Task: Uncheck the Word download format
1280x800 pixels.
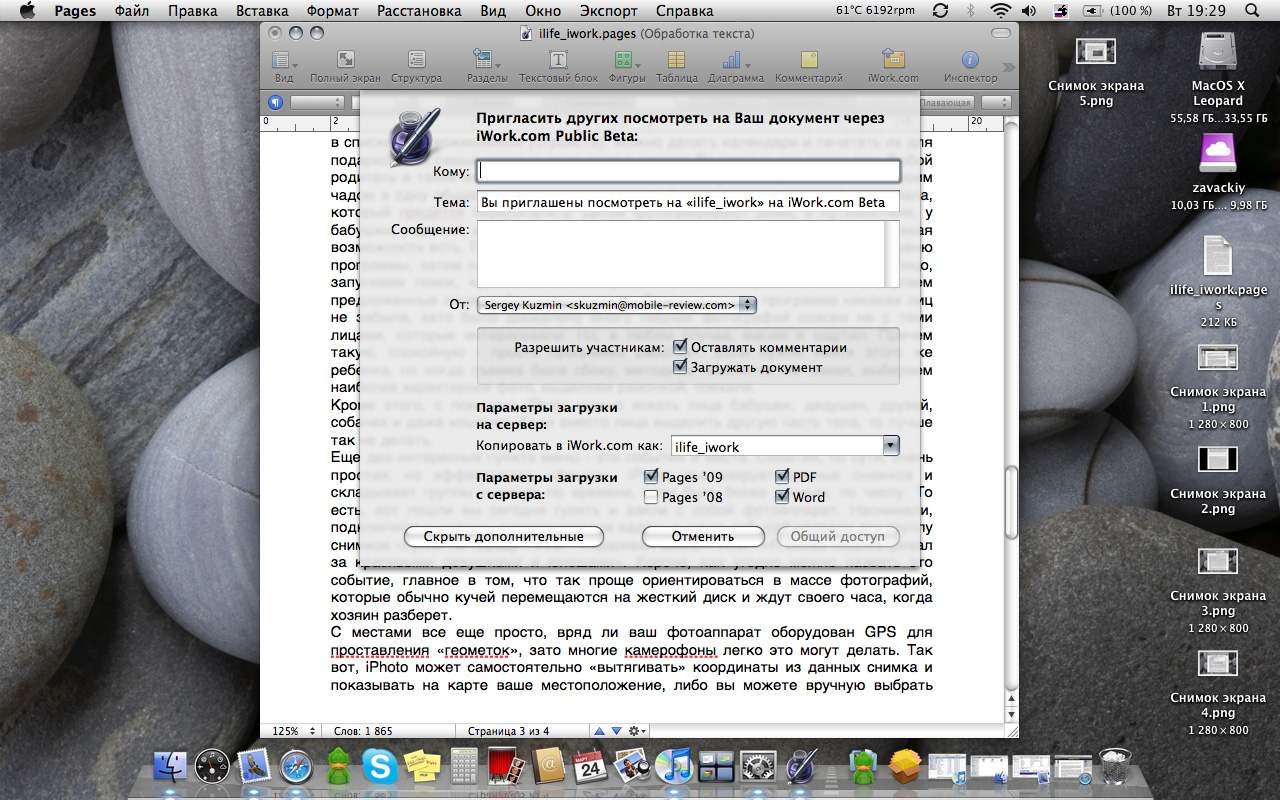Action: [x=782, y=497]
